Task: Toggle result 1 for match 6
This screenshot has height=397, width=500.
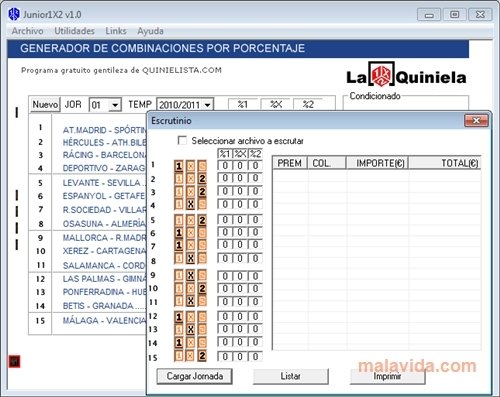Action: tap(179, 232)
